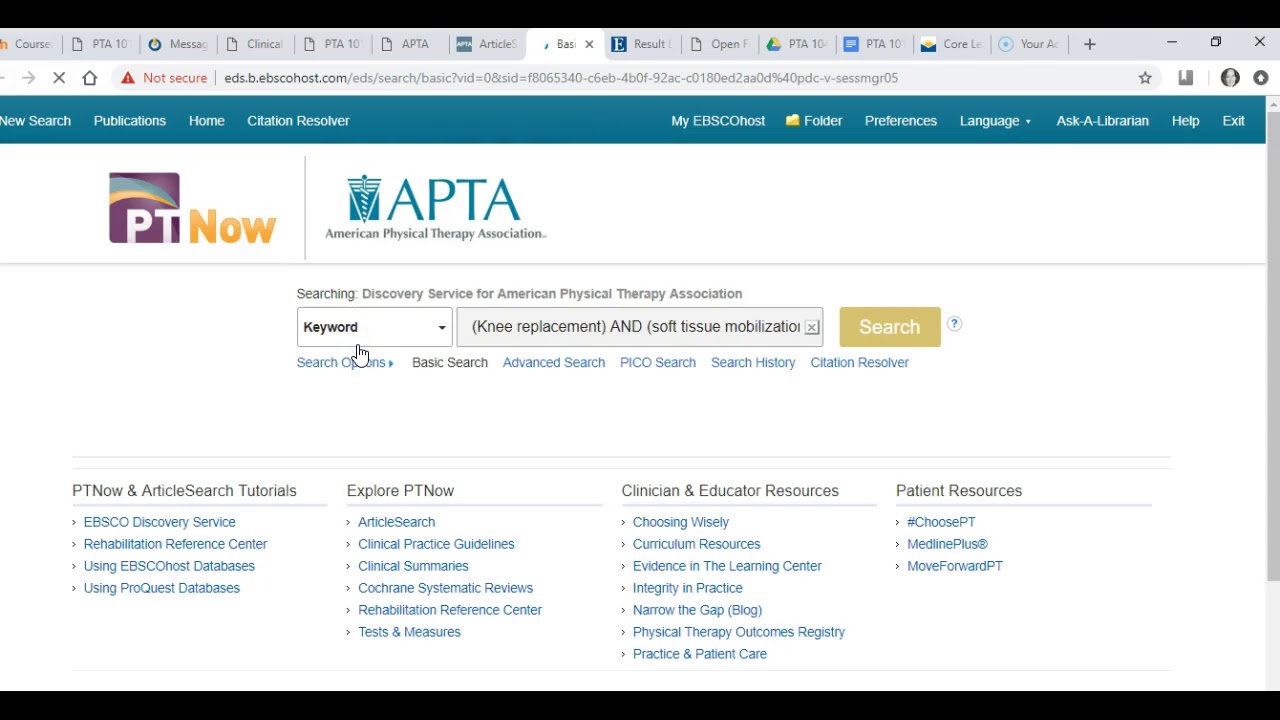Open the Folder link with folder icon
Image resolution: width=1280 pixels, height=720 pixels.
point(814,121)
